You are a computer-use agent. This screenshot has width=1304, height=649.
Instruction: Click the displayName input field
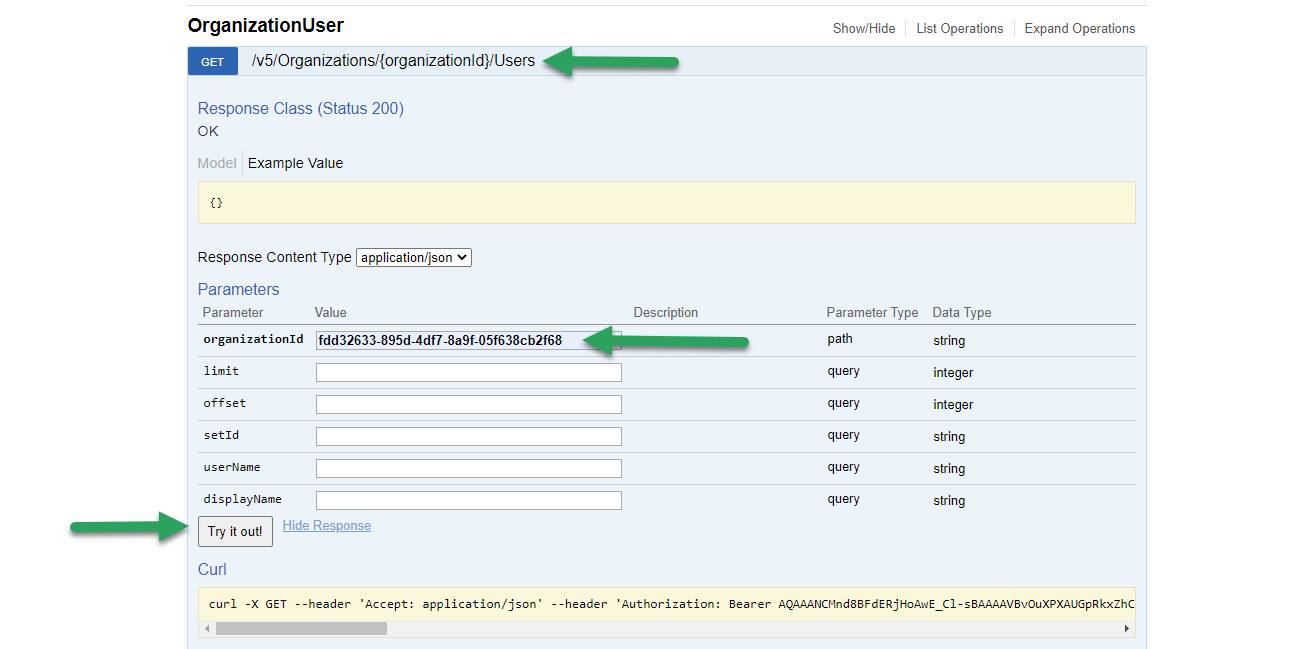point(468,500)
